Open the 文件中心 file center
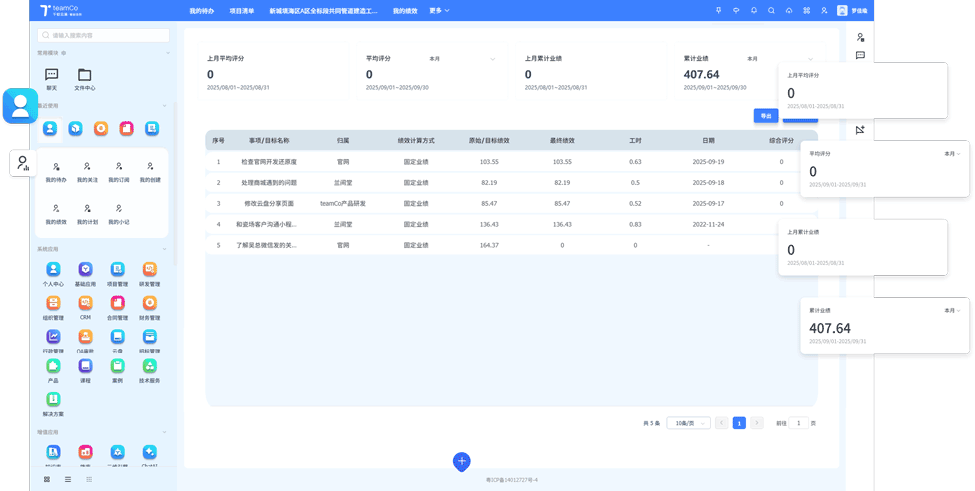The image size is (975, 491). point(85,76)
